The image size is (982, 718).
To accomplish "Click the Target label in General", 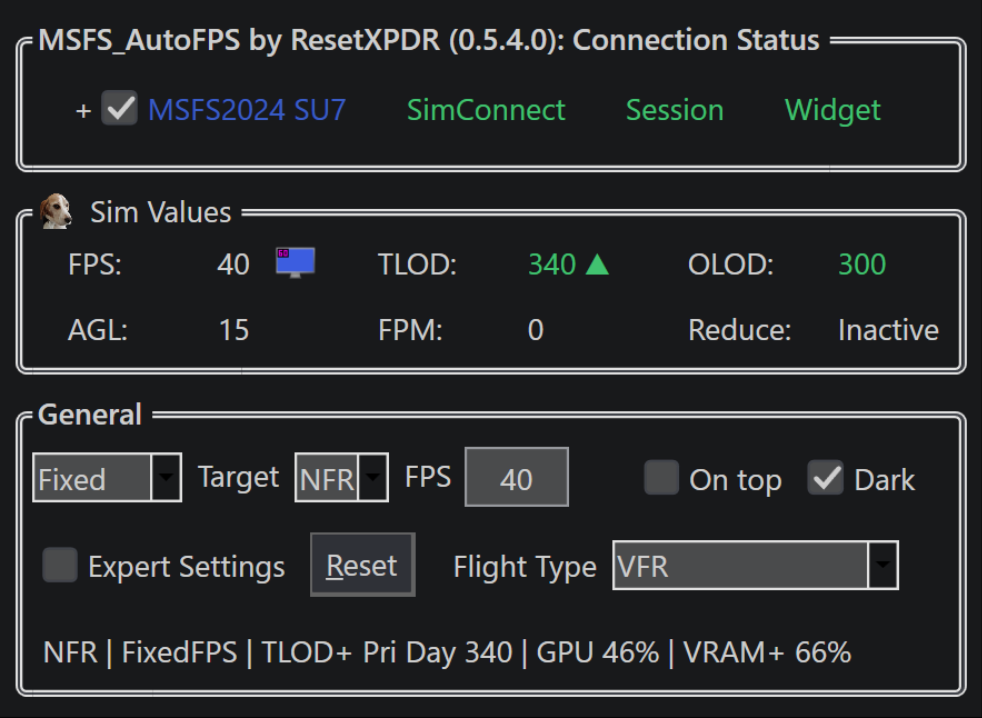I will [x=239, y=478].
